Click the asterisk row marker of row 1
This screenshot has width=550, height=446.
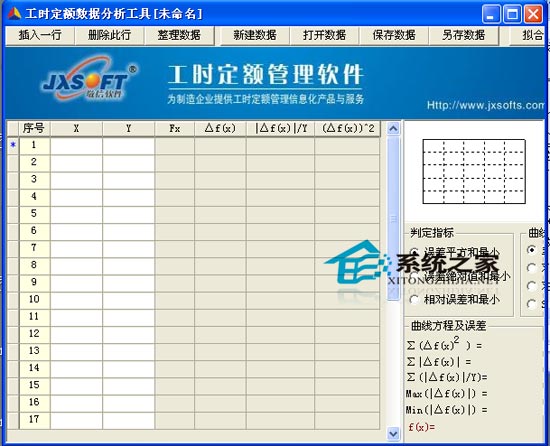point(13,145)
